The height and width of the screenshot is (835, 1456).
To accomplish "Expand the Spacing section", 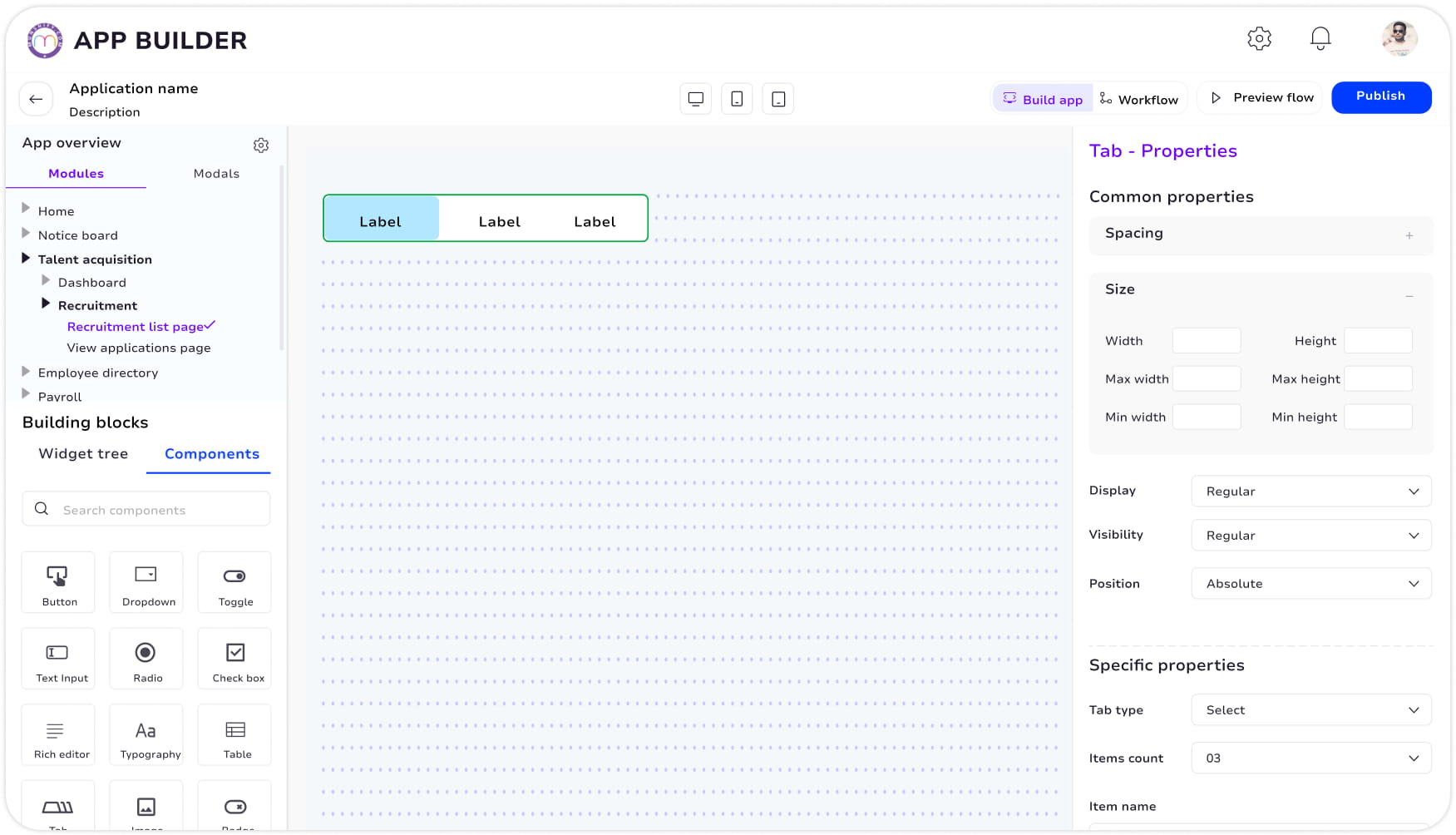I will coord(1409,236).
